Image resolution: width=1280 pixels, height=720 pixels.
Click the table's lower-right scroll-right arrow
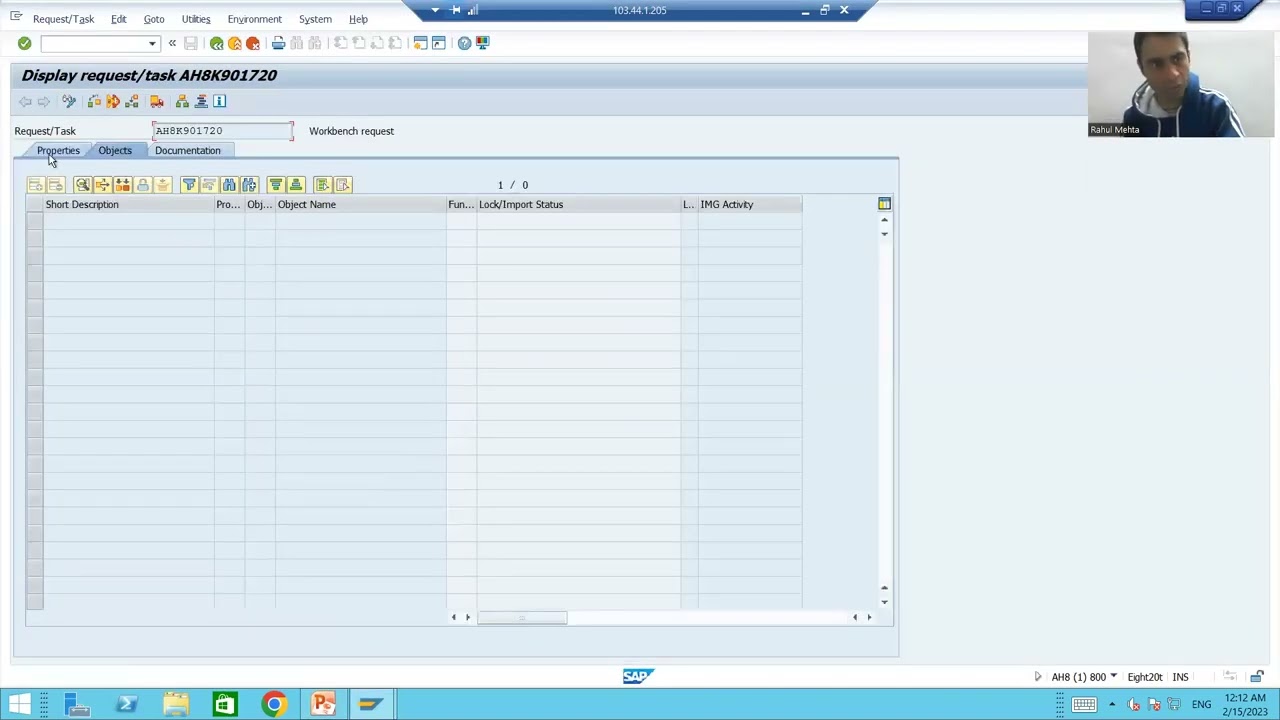[869, 617]
